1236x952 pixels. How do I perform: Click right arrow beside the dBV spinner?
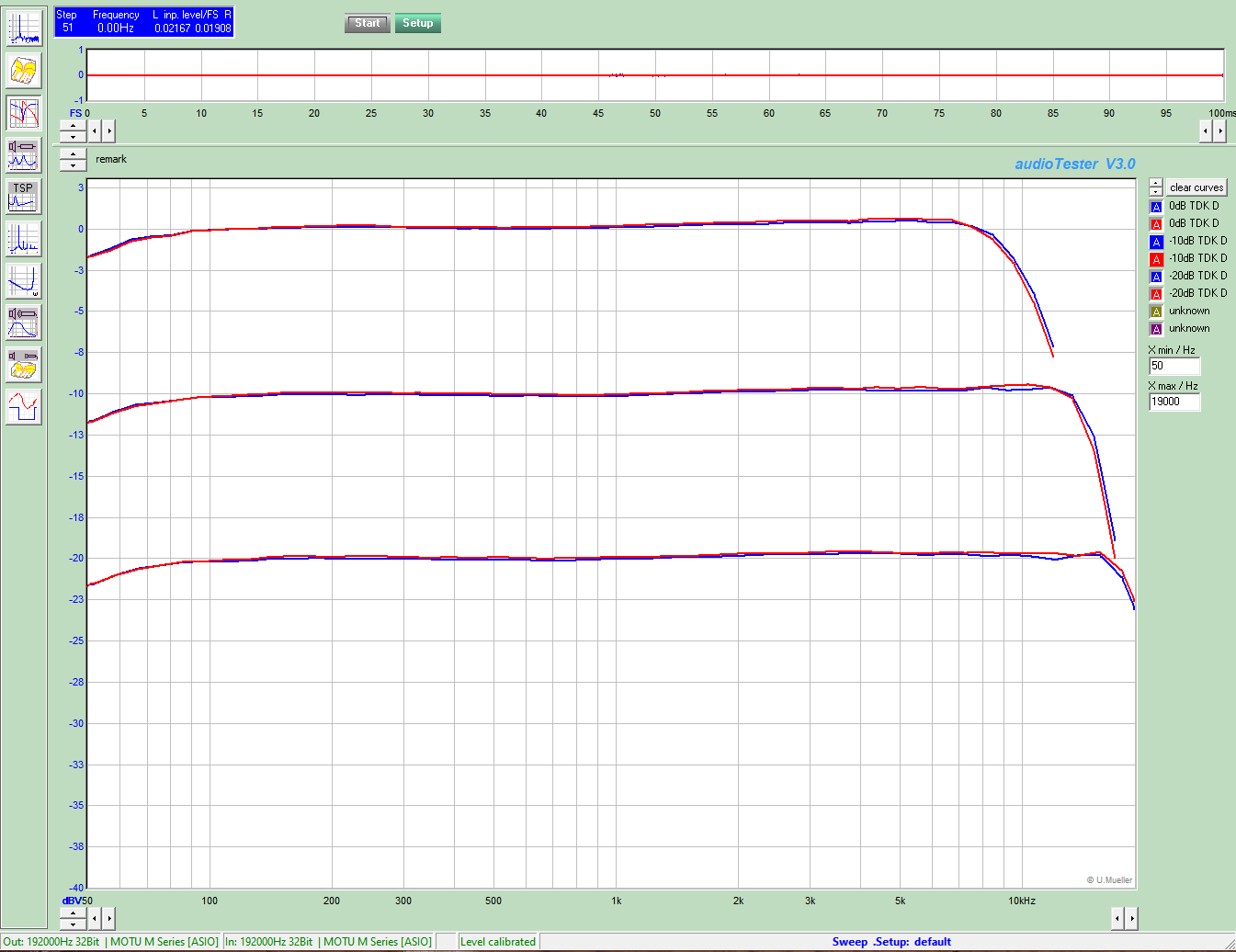tap(108, 918)
